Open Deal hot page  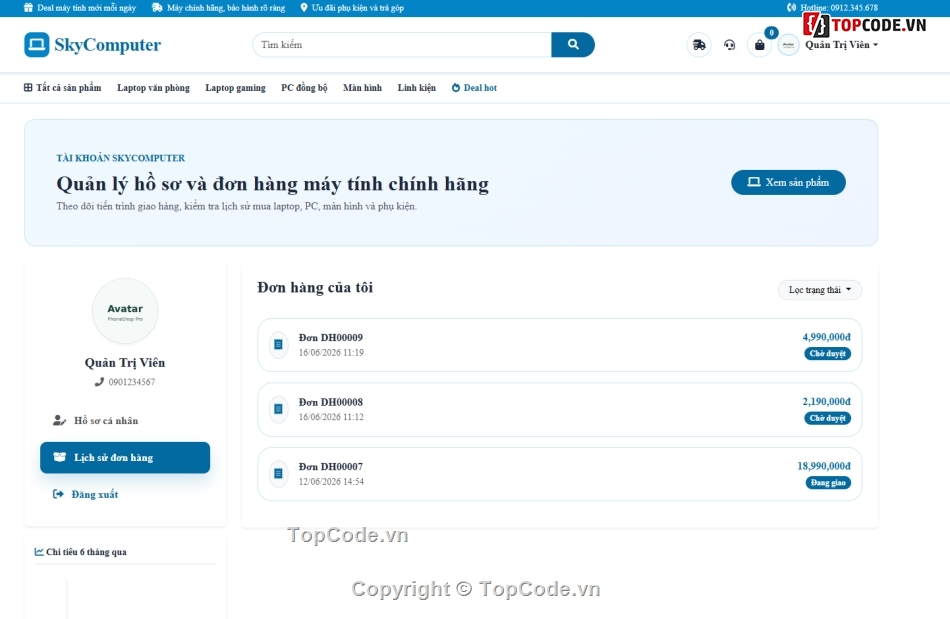(x=474, y=88)
